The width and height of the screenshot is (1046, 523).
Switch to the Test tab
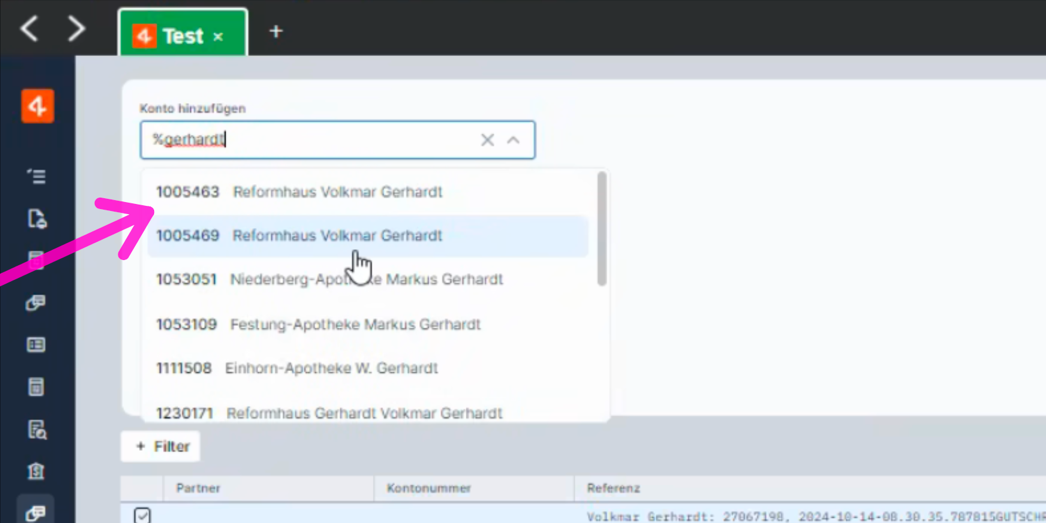[183, 32]
